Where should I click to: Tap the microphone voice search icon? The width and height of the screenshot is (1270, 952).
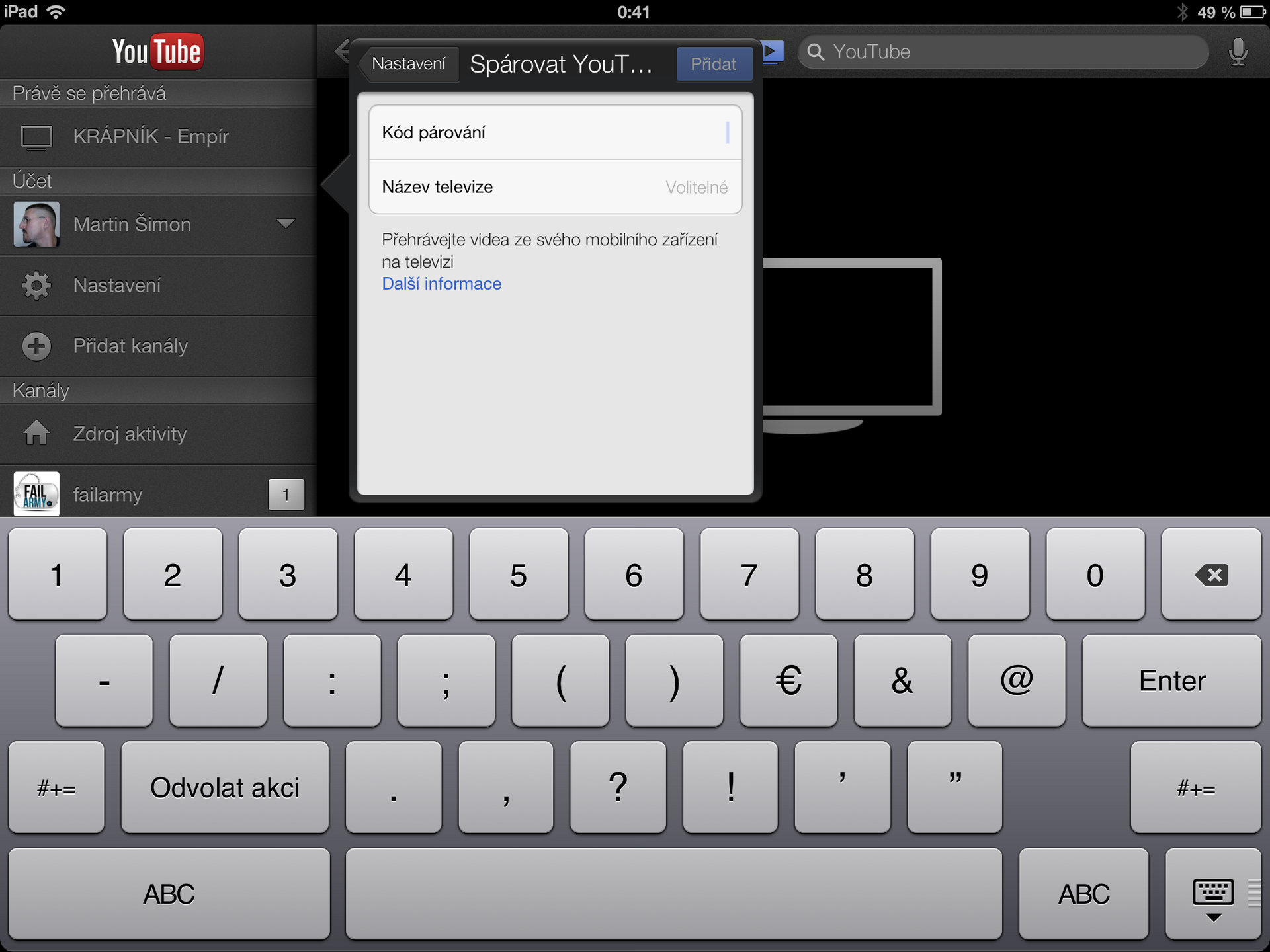pyautogui.click(x=1238, y=52)
